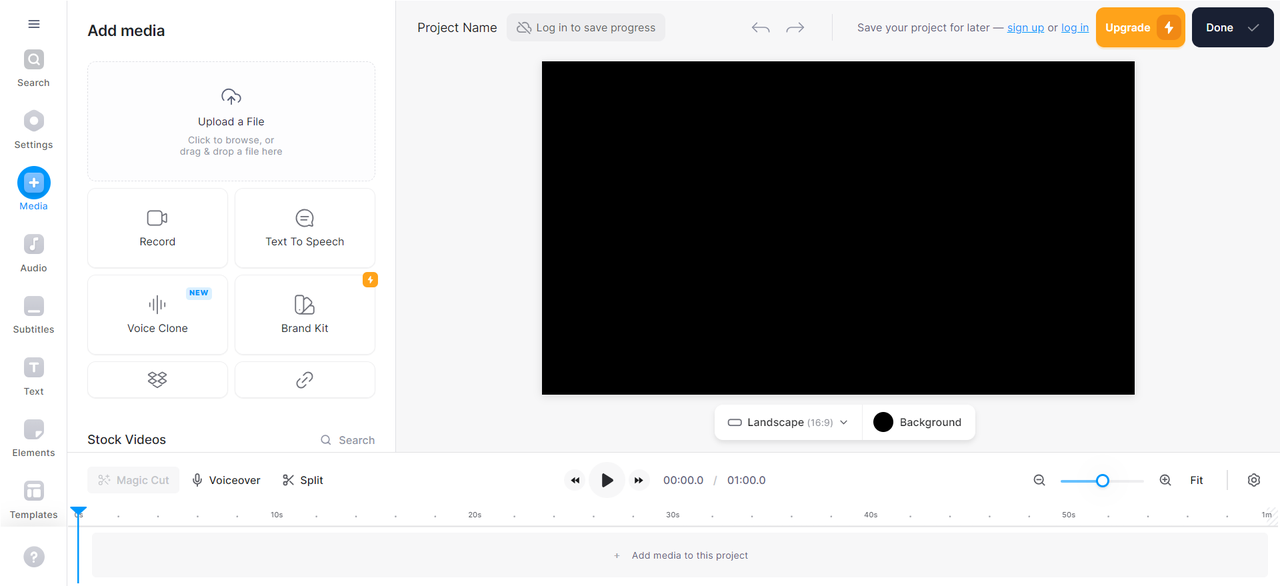Follow the log in link
1280x586 pixels.
[x=1075, y=28]
